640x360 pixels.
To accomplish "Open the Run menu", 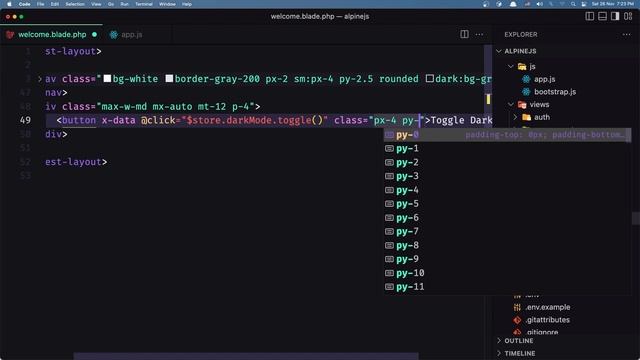I will tap(124, 4).
